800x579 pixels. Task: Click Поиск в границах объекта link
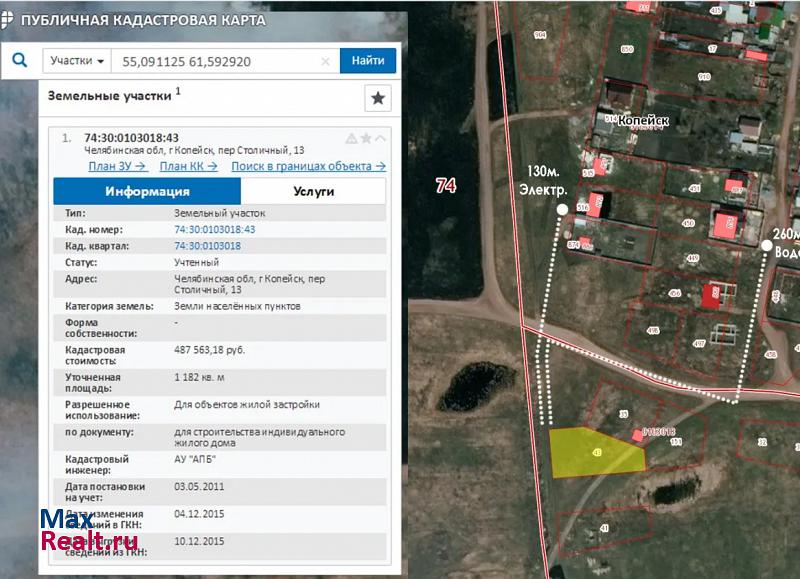(308, 167)
